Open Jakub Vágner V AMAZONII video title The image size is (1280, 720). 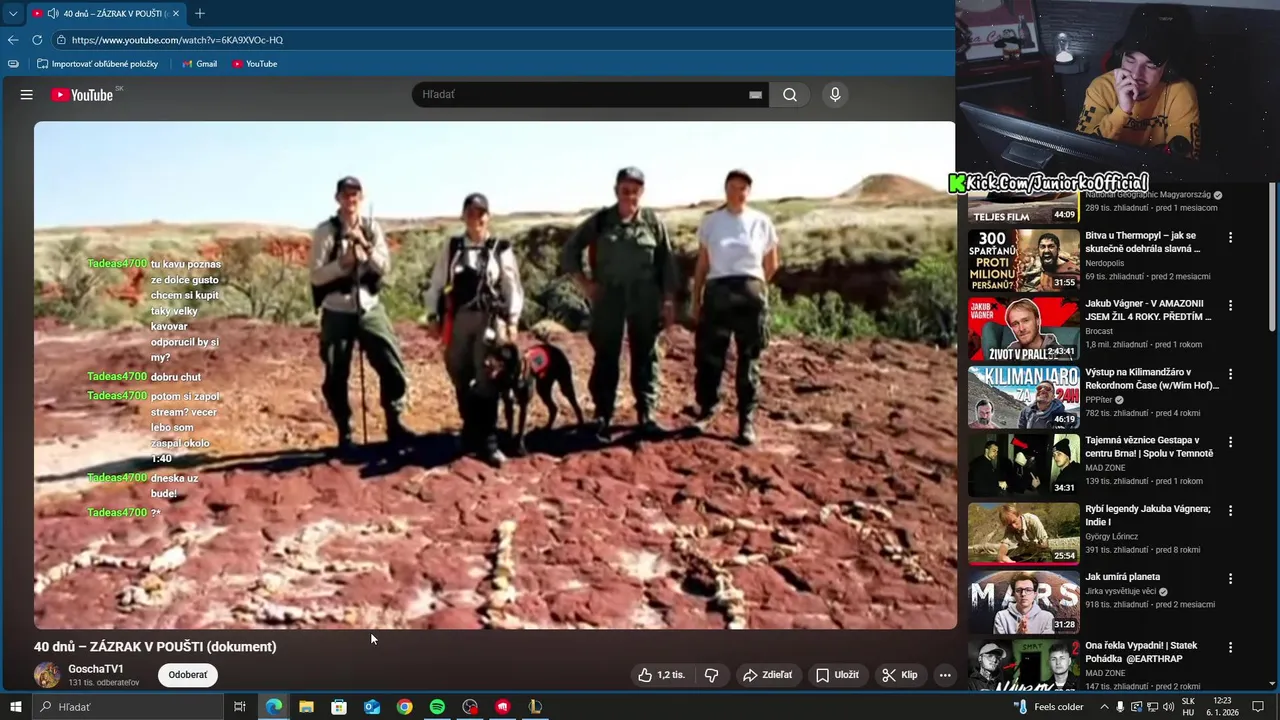point(1149,310)
